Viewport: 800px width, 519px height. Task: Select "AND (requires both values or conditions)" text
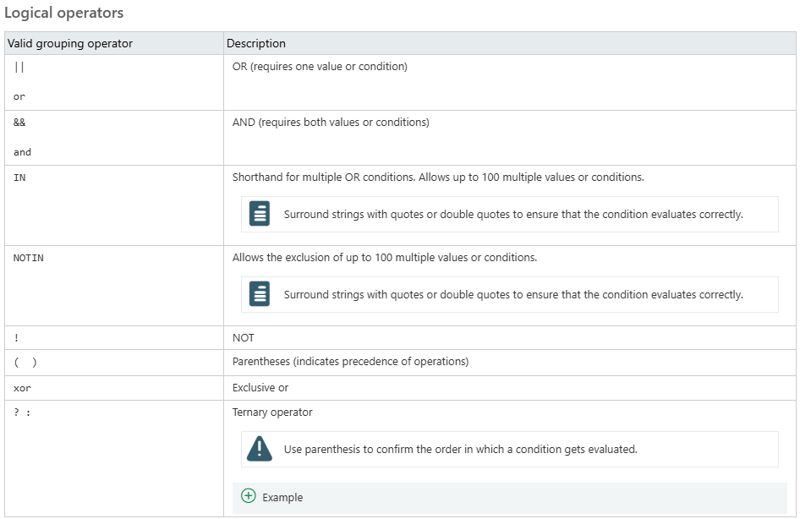coord(330,122)
